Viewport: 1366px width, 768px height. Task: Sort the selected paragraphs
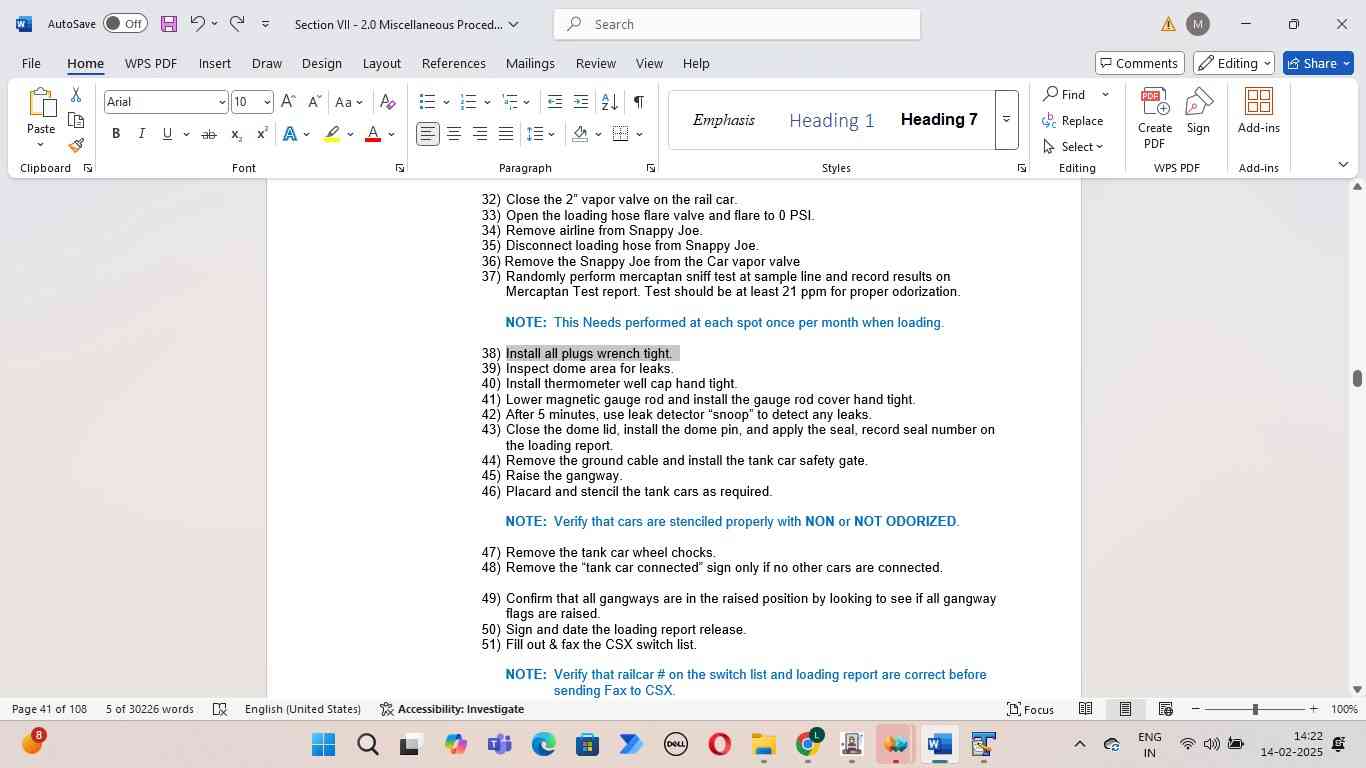(609, 102)
